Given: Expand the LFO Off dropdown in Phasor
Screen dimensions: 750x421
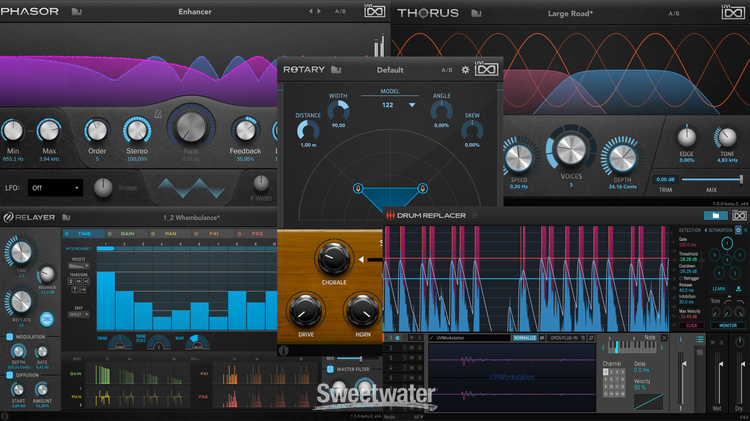Looking at the screenshot, I should click(x=55, y=187).
